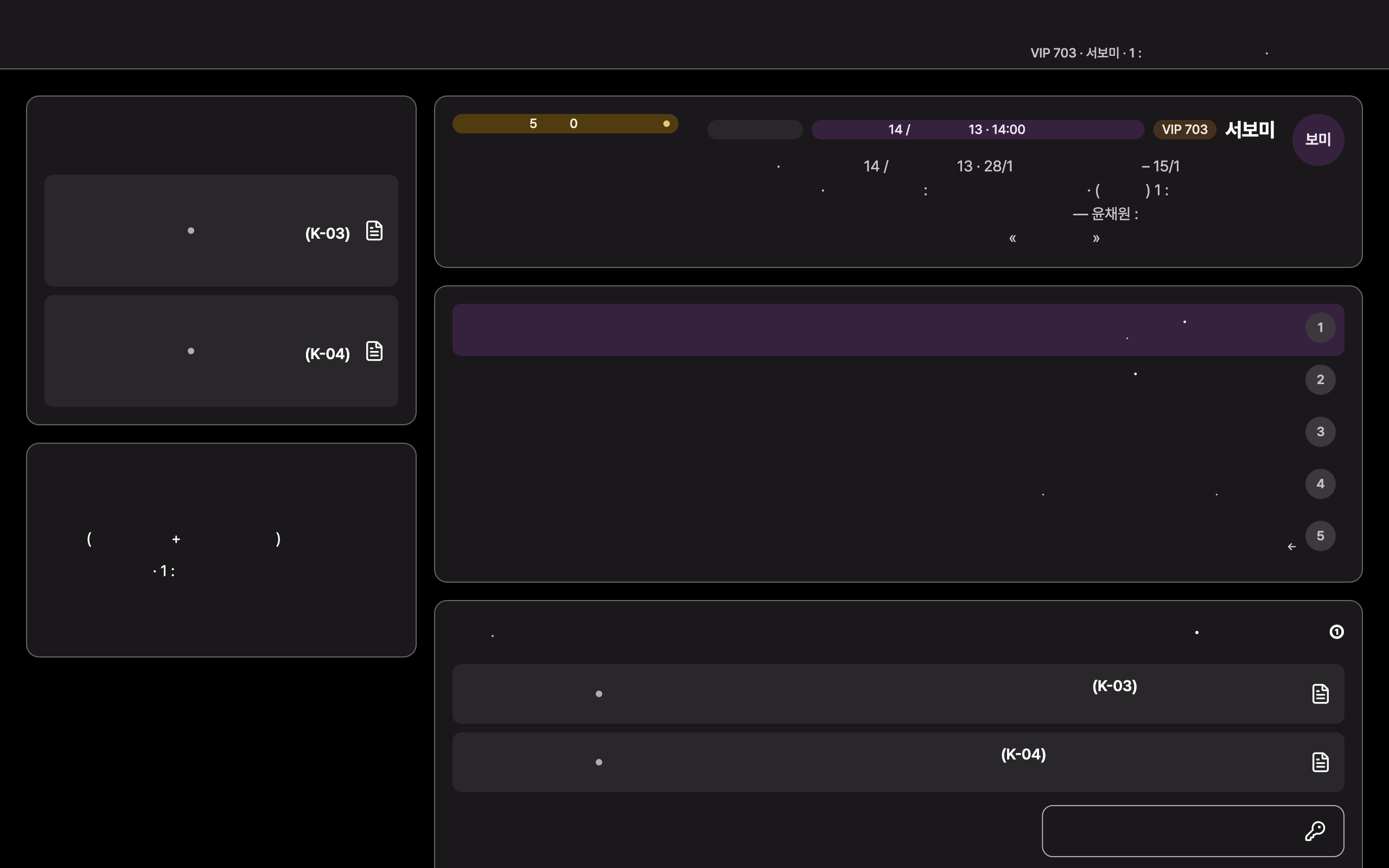Image resolution: width=1389 pixels, height=868 pixels.
Task: Click the '13 · 28/1' date text
Action: tap(984, 167)
